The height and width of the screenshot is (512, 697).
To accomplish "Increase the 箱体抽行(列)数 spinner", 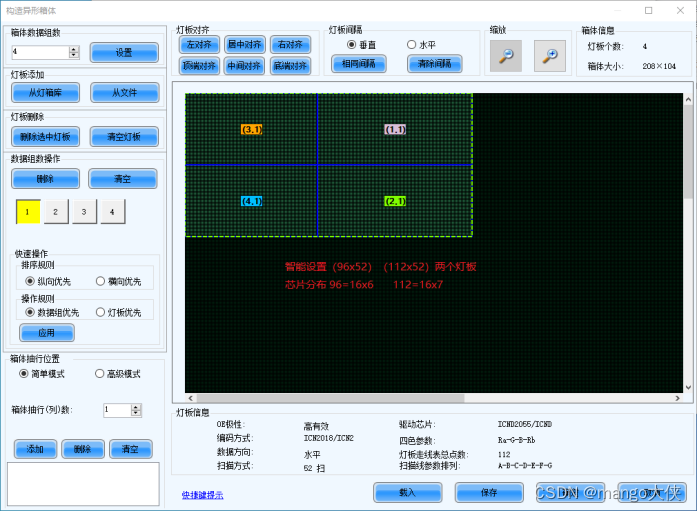I will tap(136, 407).
